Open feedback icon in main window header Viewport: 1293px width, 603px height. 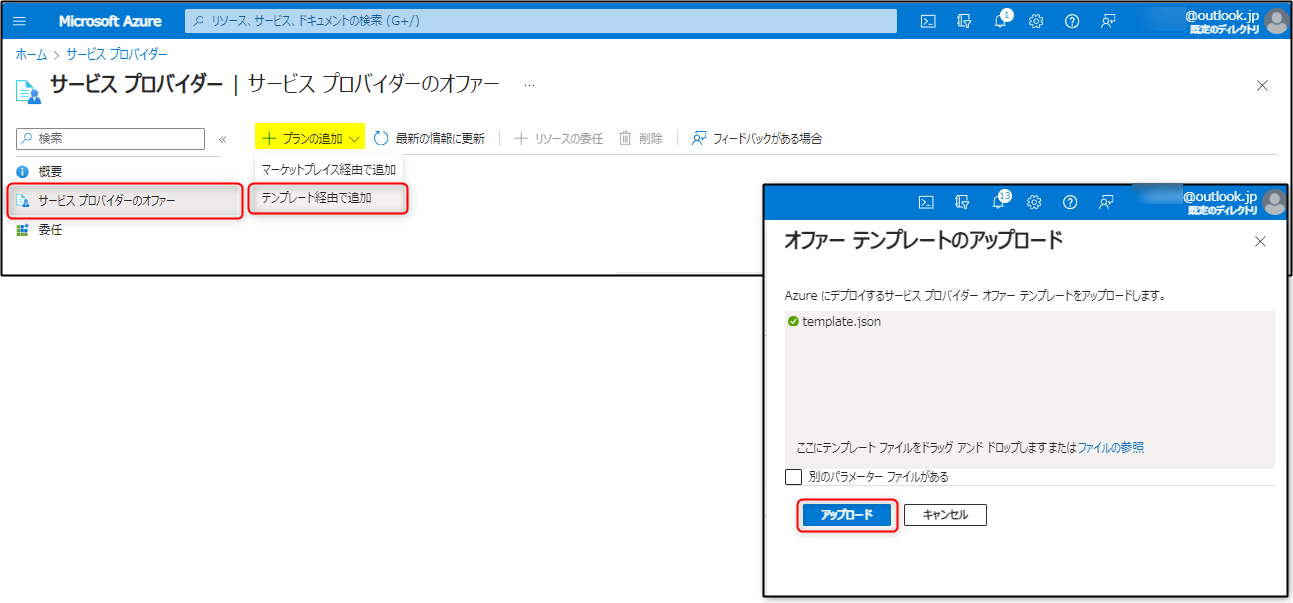point(1108,21)
